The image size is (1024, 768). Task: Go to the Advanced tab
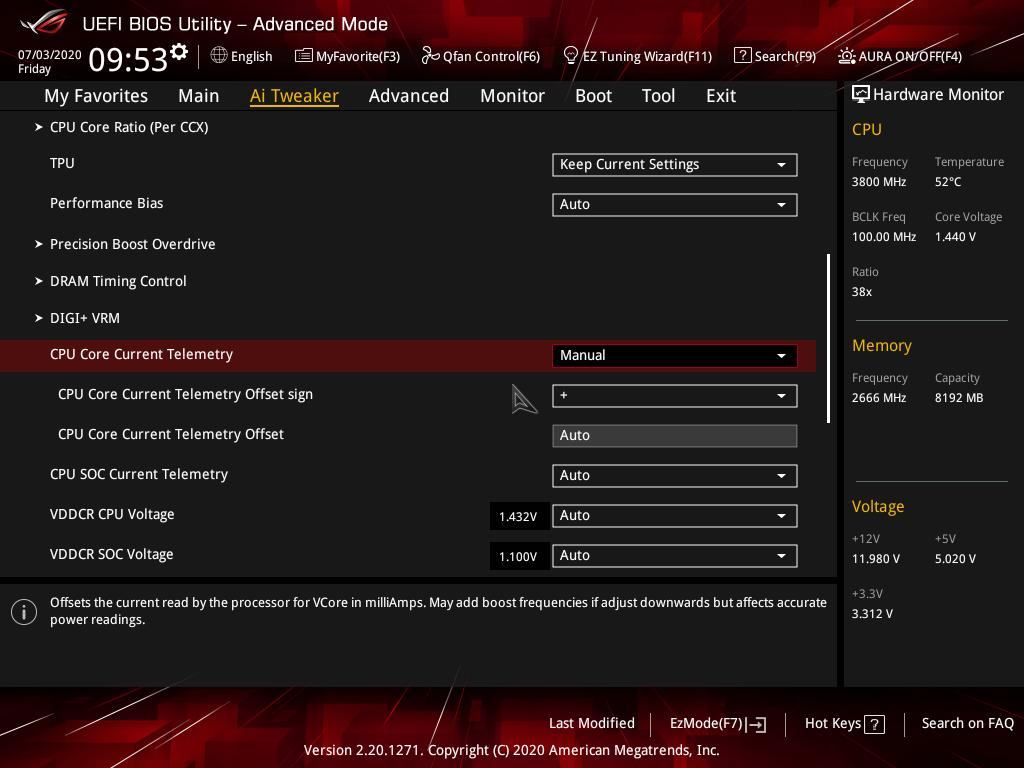(x=409, y=95)
